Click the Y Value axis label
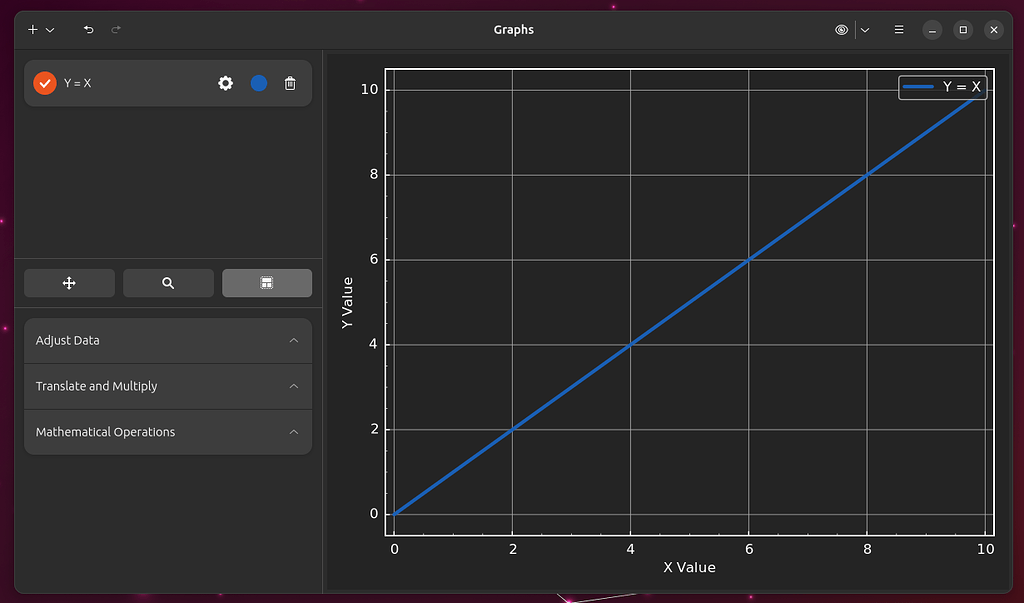Screen dimensions: 1024x603 [x=347, y=303]
